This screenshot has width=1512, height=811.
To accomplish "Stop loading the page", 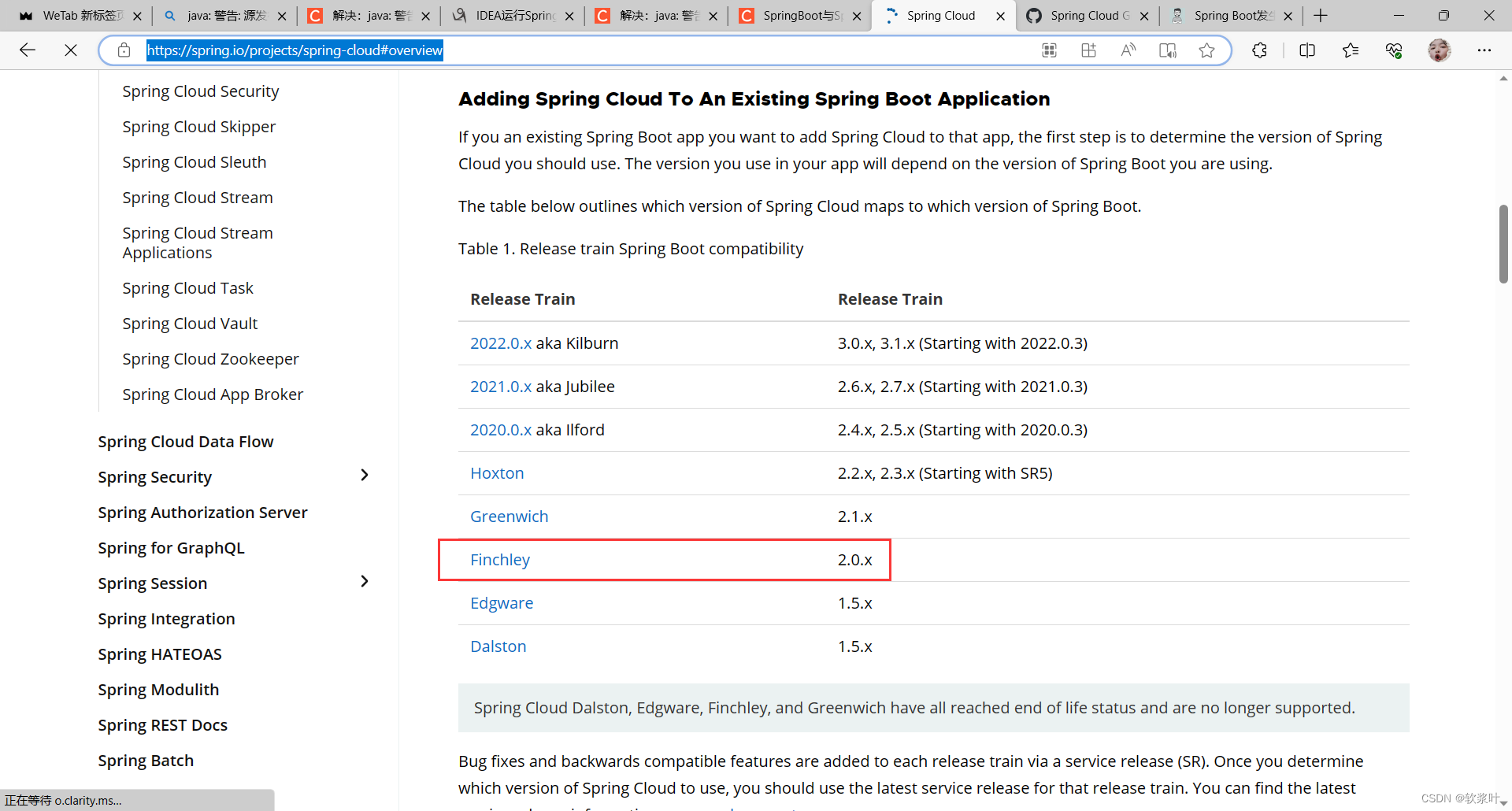I will (71, 50).
